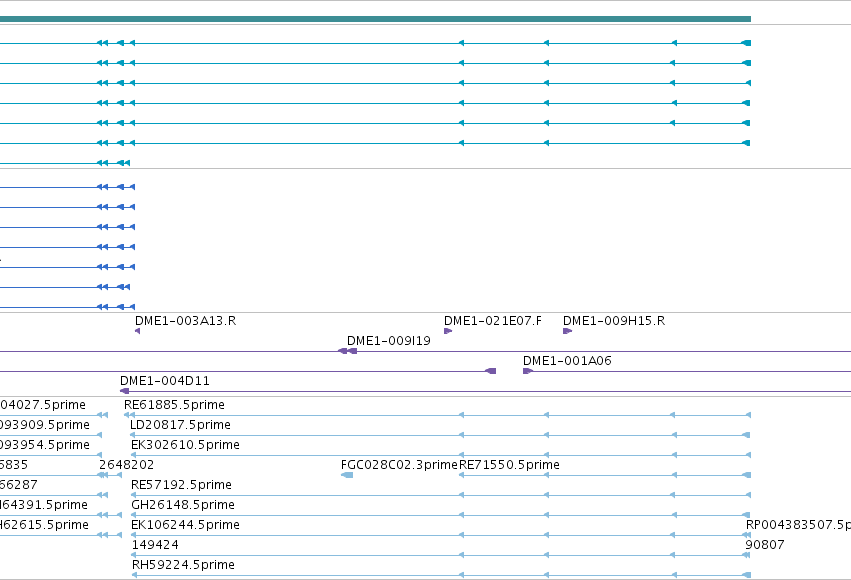The image size is (851, 580).
Task: Click the RE57192.5prime EST label
Action: [181, 485]
